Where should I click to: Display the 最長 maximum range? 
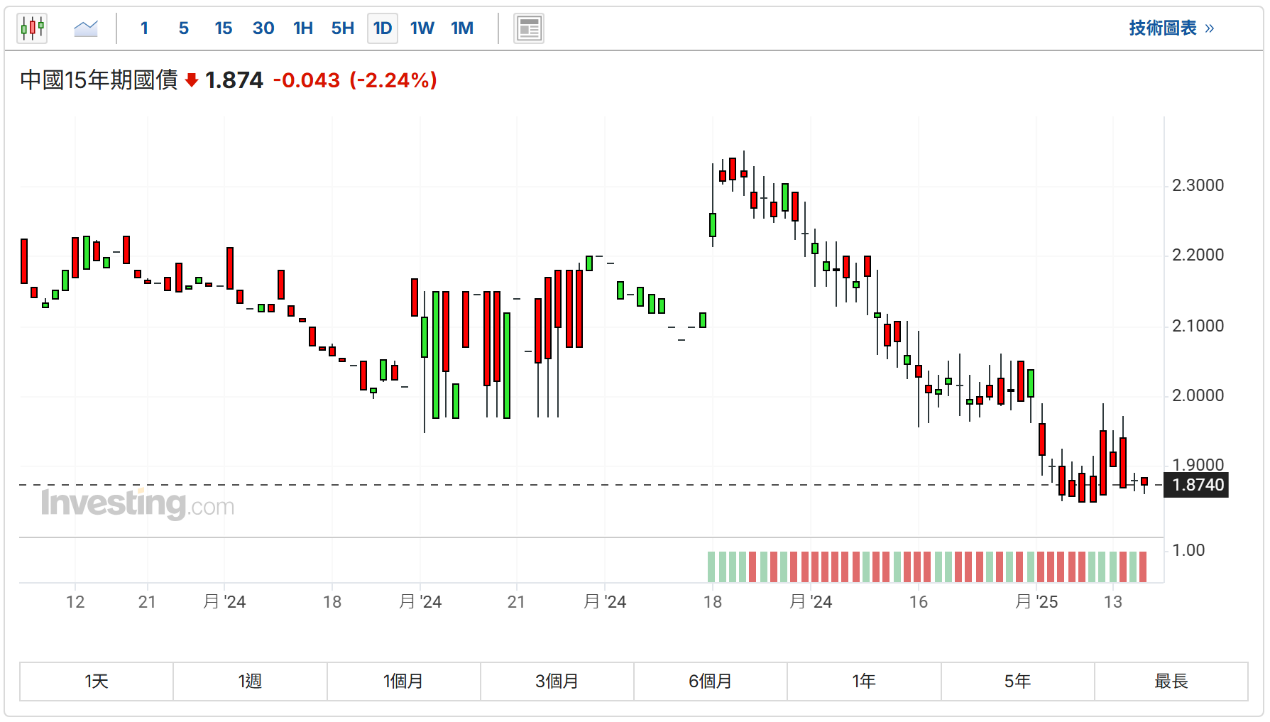click(x=1171, y=681)
